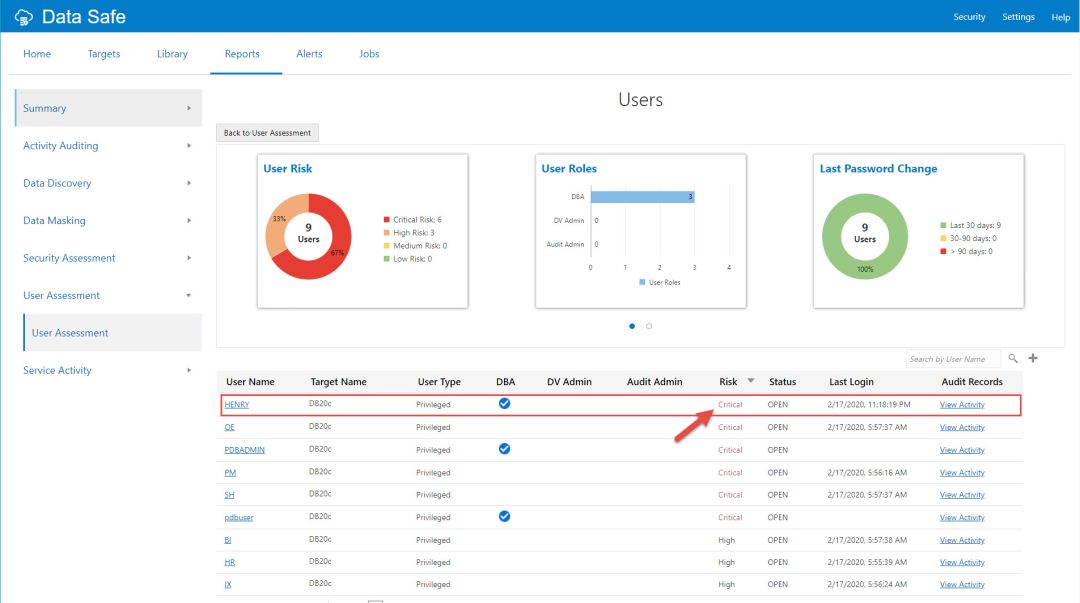1080x603 pixels.
Task: Click Back to User Assessment button
Action: point(267,133)
